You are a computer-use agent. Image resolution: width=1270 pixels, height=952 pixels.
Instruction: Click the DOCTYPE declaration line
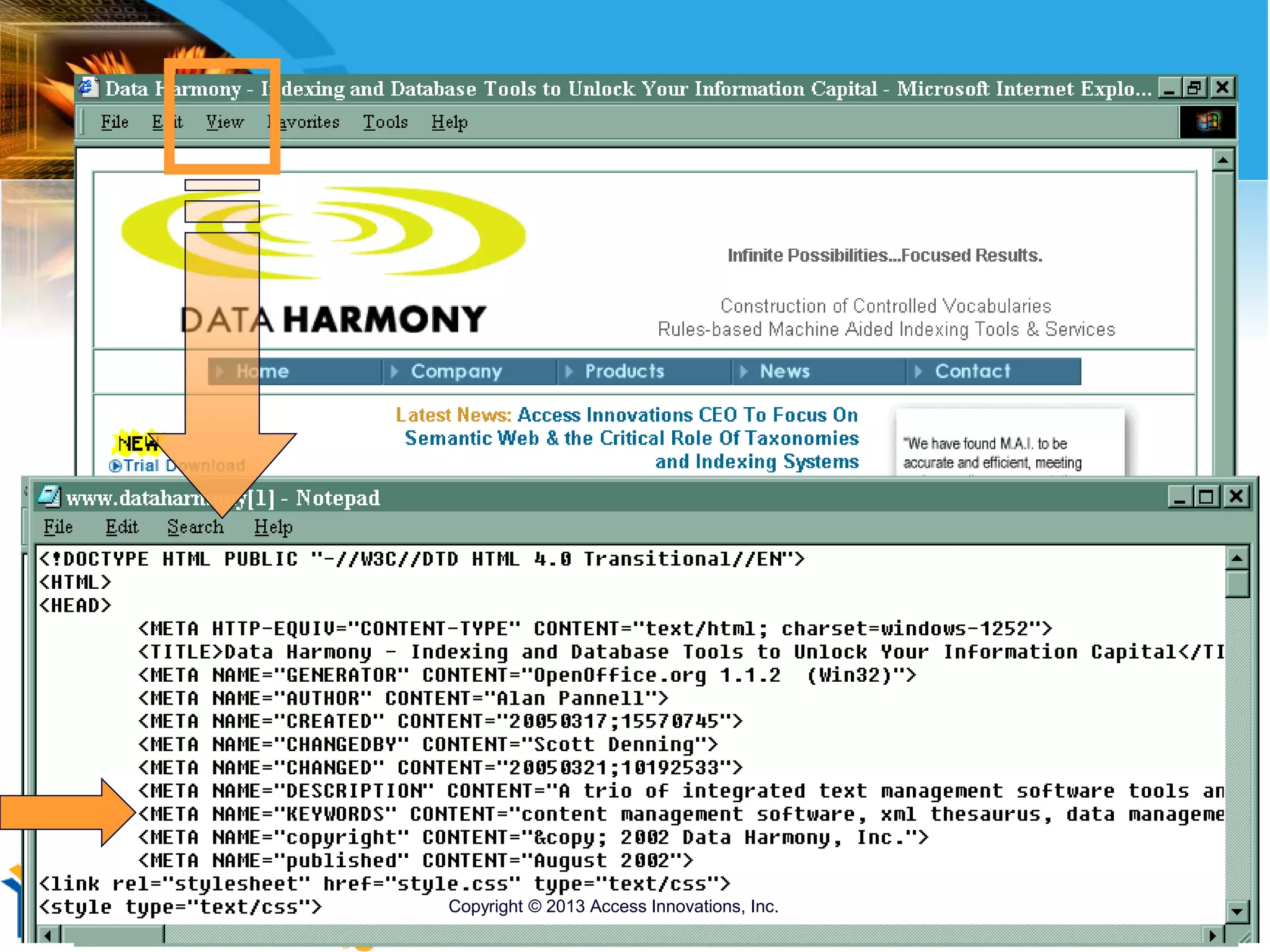422,559
